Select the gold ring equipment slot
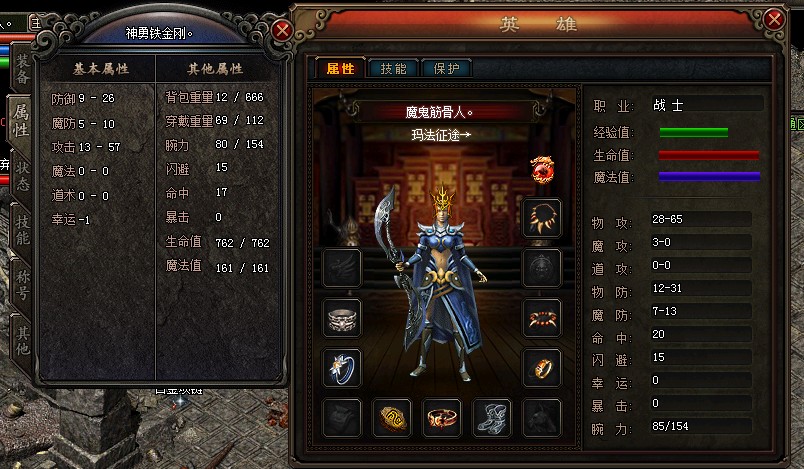 [542, 368]
